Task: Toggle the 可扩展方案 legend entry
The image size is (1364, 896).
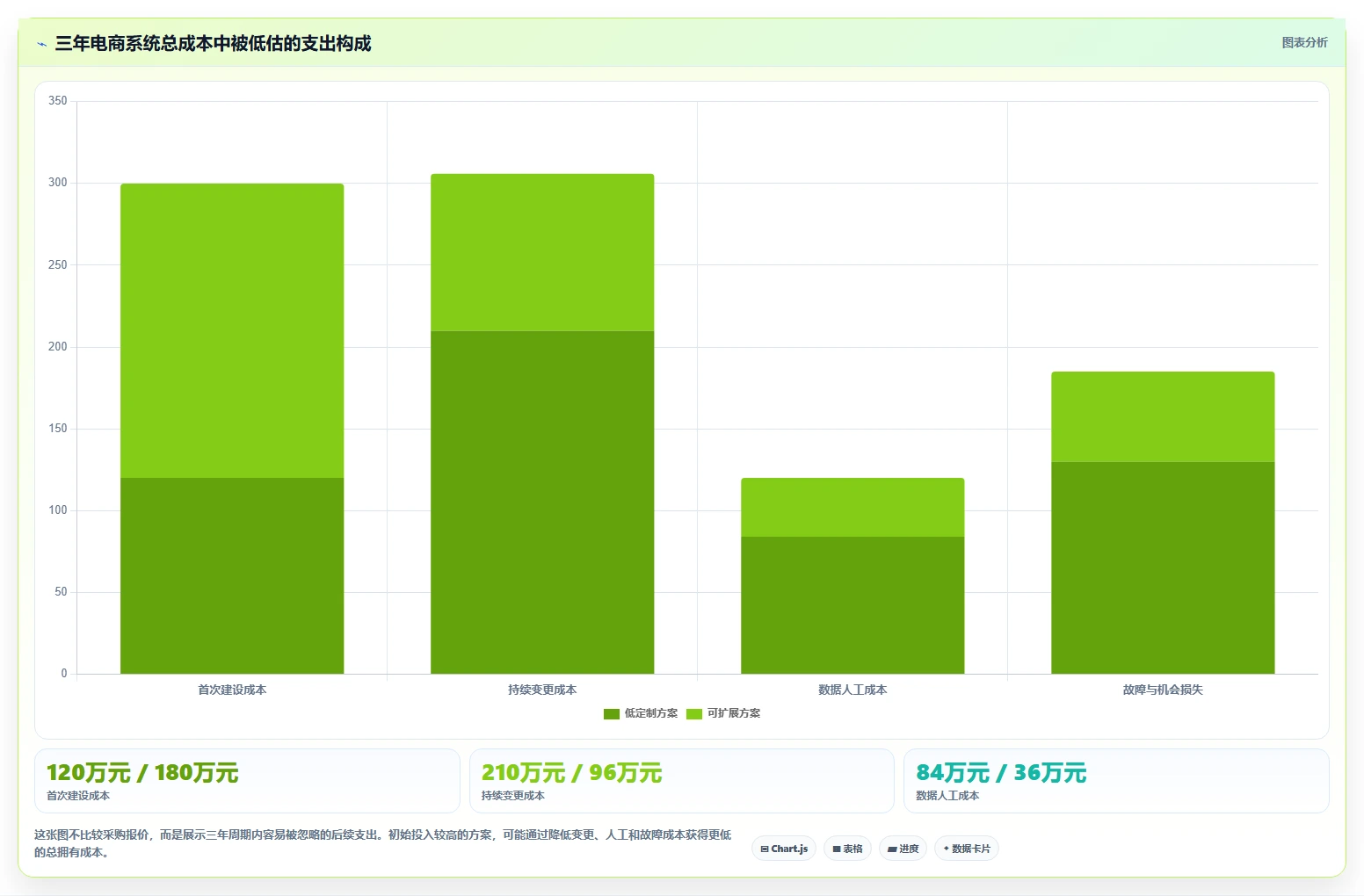Action: coord(723,713)
